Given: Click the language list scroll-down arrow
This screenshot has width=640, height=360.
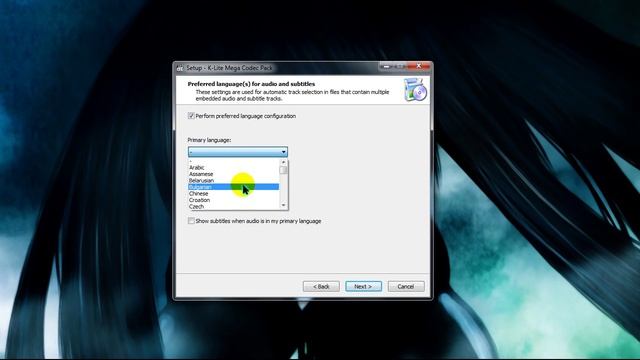Looking at the screenshot, I should pos(284,205).
